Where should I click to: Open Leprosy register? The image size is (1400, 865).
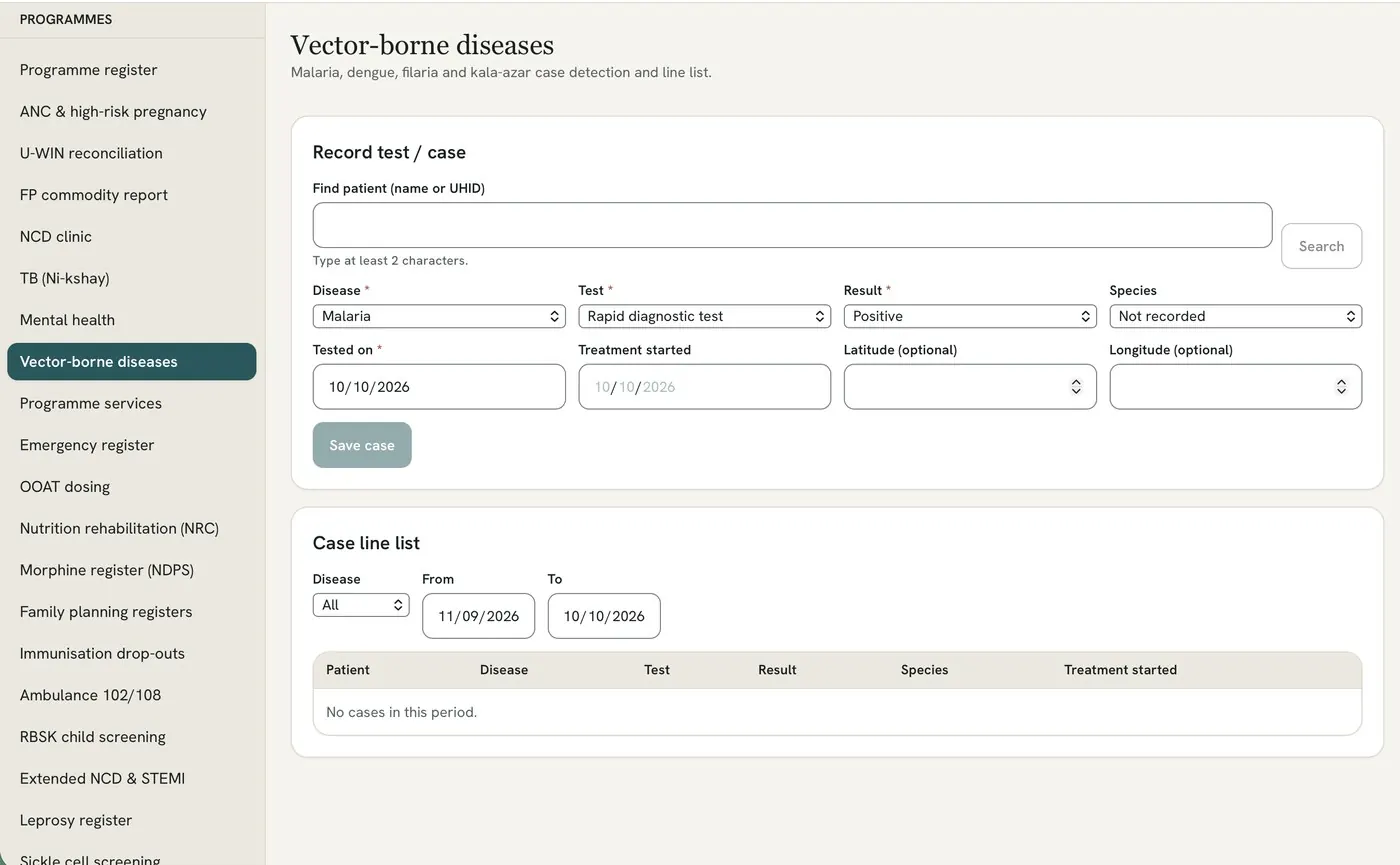[x=131, y=820]
